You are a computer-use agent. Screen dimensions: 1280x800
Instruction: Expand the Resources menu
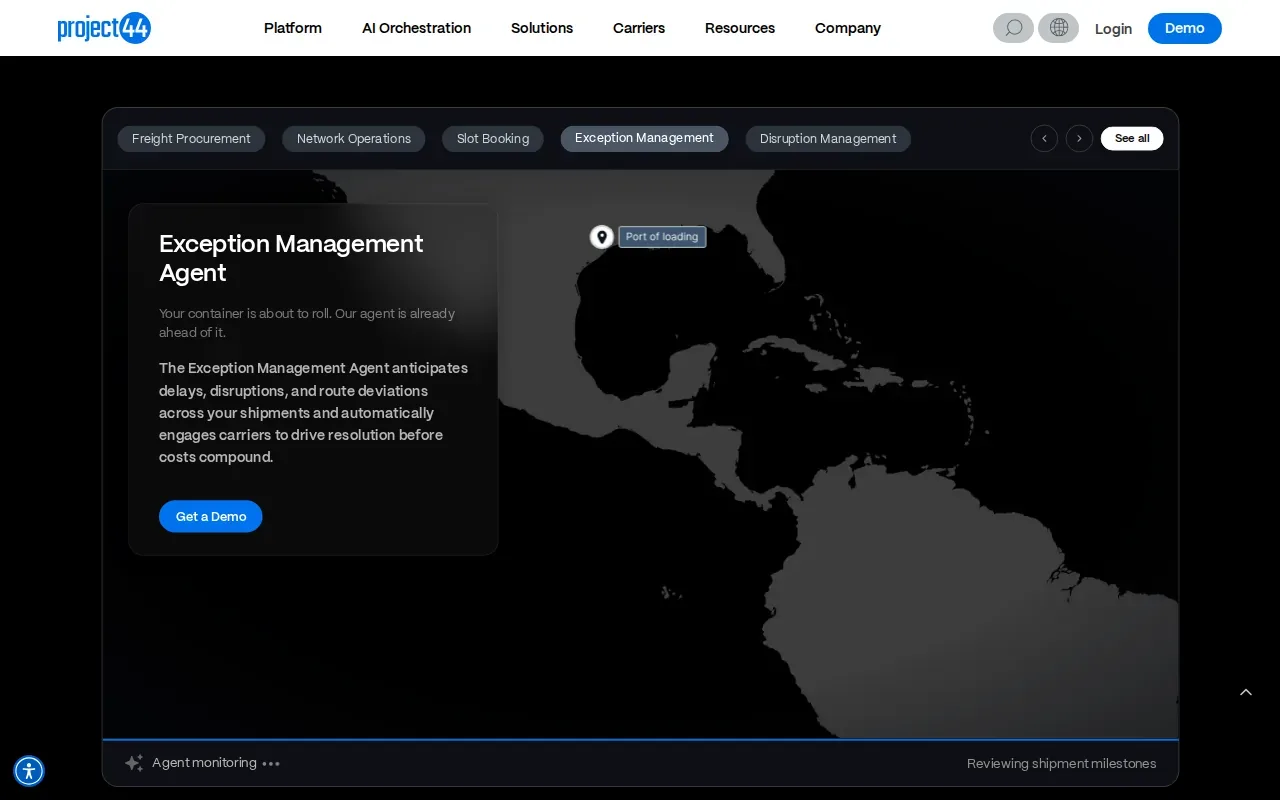click(x=740, y=28)
